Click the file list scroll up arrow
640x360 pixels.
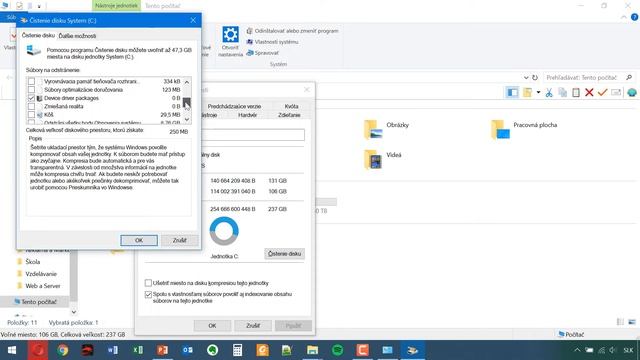[x=187, y=82]
